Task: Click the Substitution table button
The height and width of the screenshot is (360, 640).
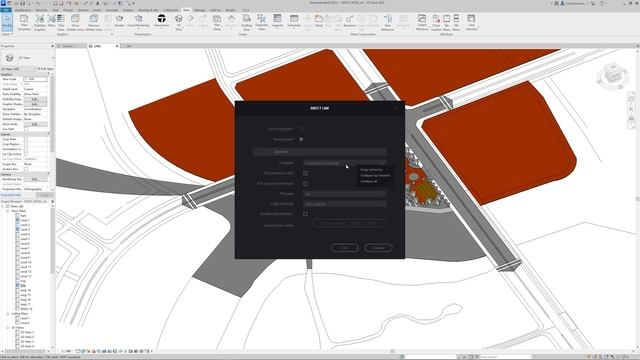Action: (349, 223)
